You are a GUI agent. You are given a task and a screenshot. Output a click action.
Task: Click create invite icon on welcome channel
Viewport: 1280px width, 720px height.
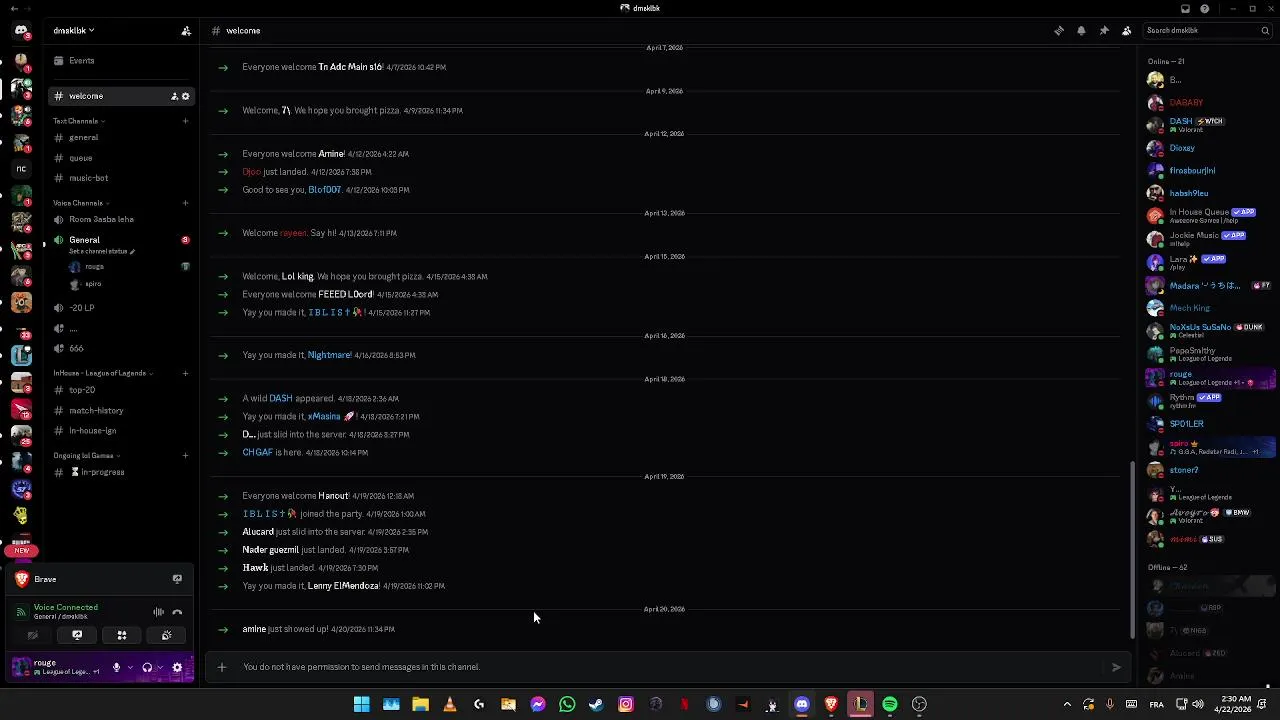[x=174, y=96]
